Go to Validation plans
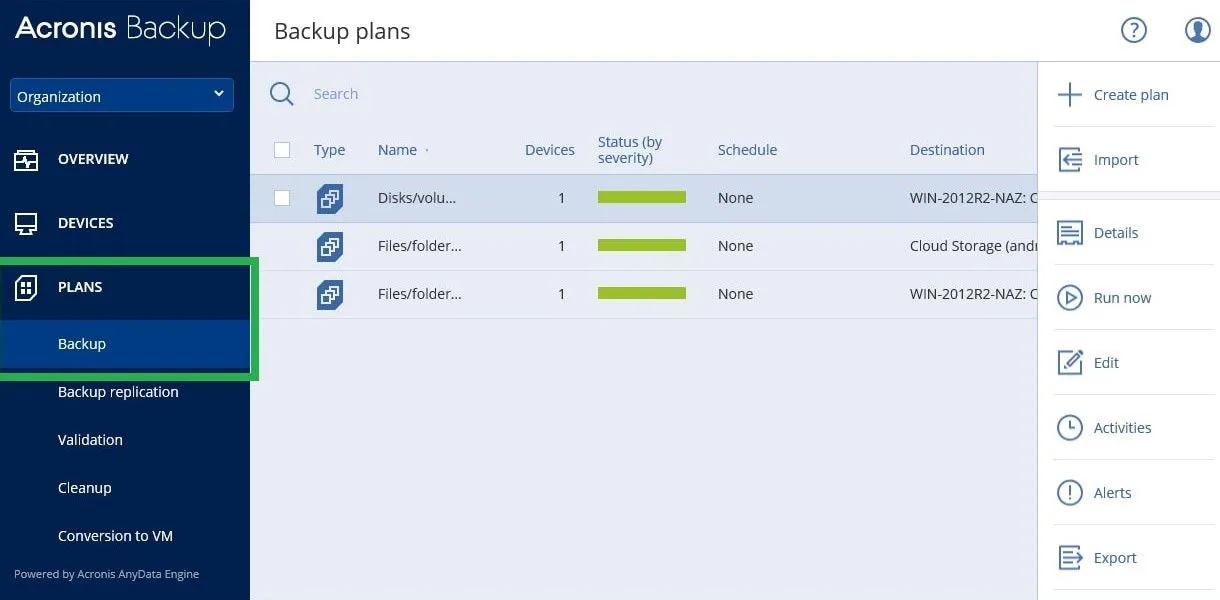This screenshot has height=600, width=1220. click(x=90, y=440)
